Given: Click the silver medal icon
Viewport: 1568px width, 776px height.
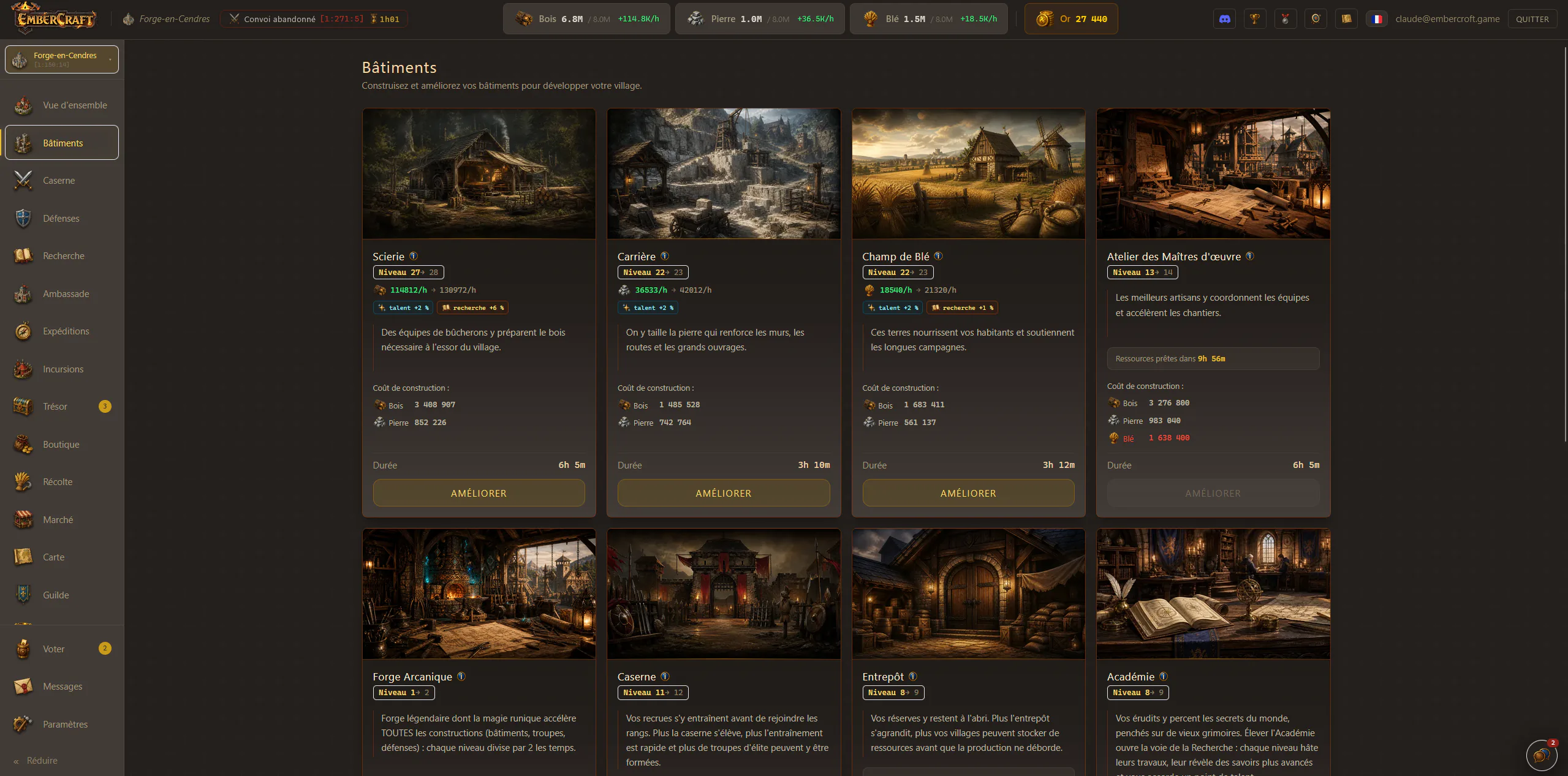Looking at the screenshot, I should [x=1286, y=19].
